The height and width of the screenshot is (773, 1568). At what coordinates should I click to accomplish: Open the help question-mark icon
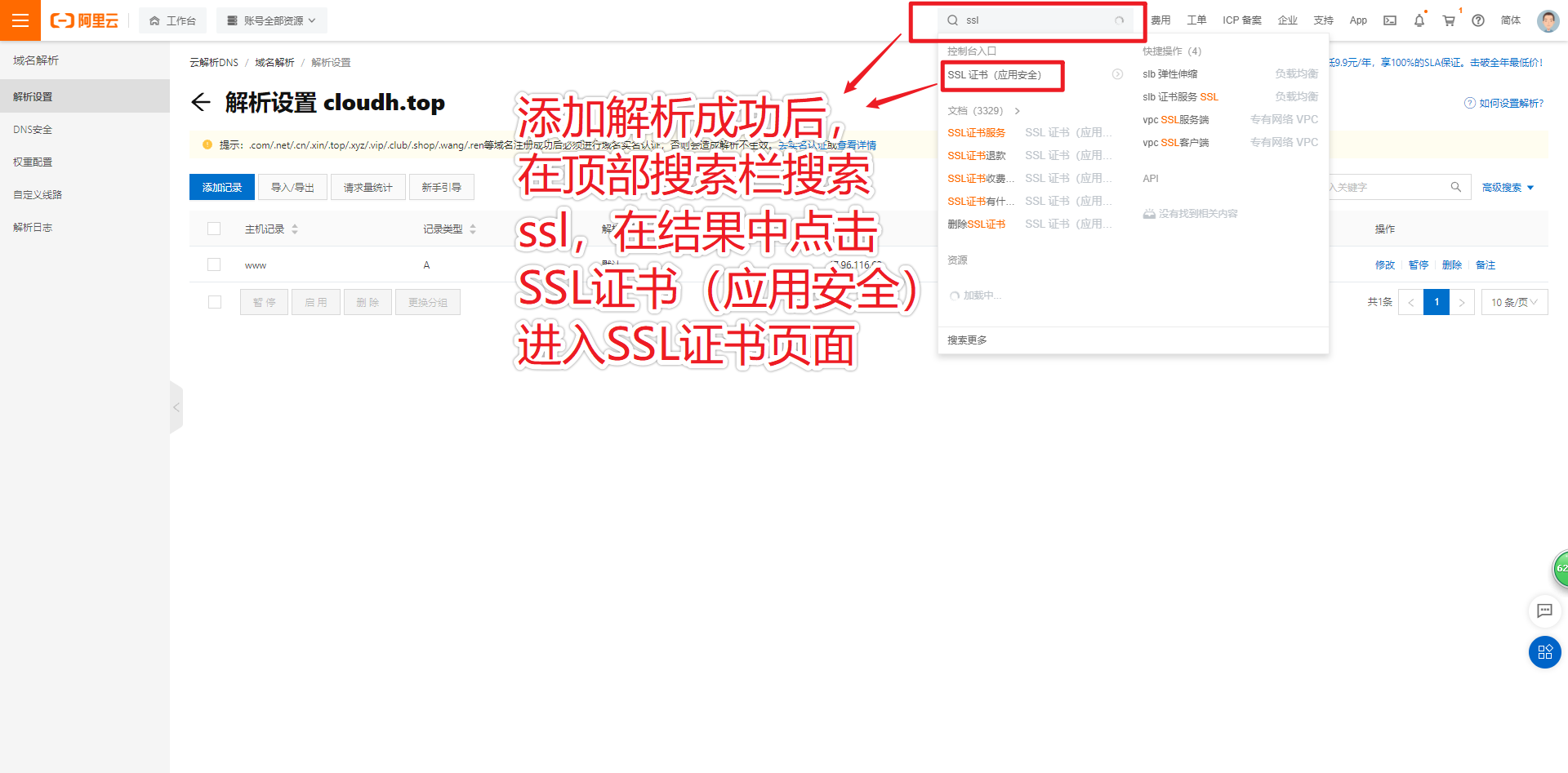(x=1478, y=20)
